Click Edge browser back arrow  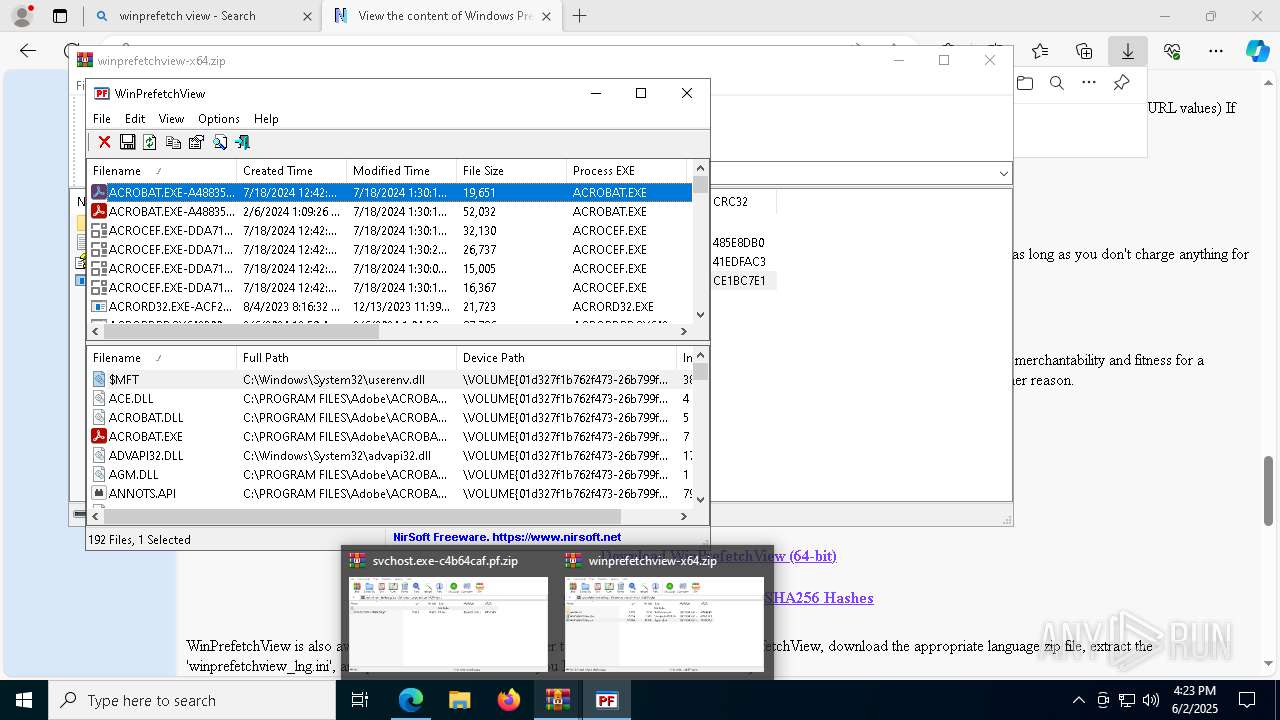pyautogui.click(x=28, y=51)
